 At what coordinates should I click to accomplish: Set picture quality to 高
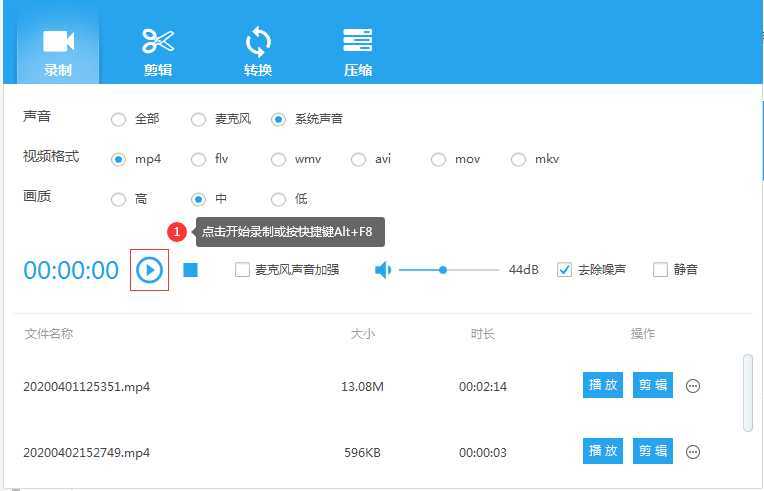[118, 199]
